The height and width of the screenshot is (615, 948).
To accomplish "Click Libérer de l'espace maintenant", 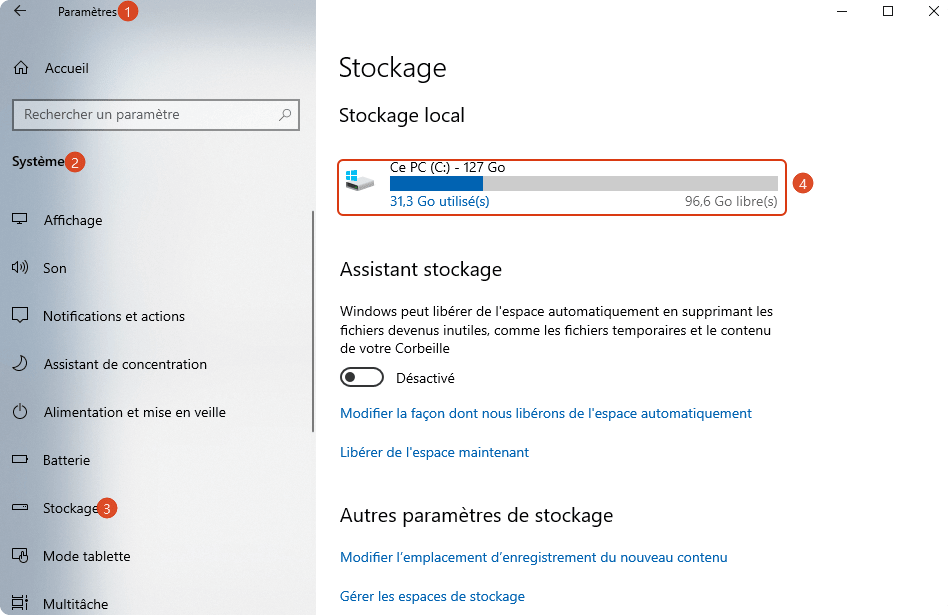I will (x=434, y=452).
